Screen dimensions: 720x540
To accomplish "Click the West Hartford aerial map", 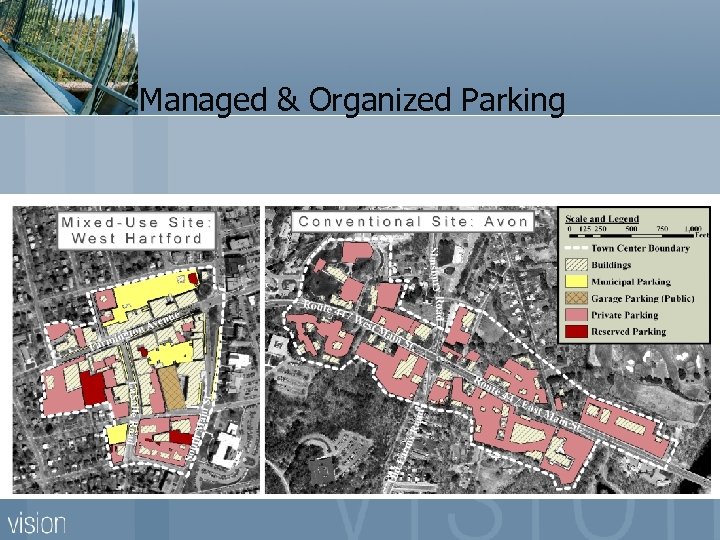I will [x=136, y=350].
